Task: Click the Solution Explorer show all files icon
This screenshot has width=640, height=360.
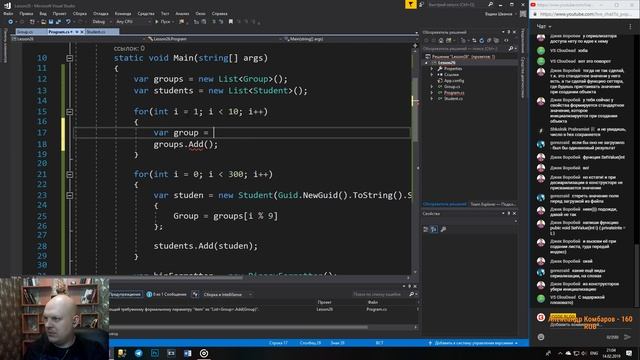Action: coord(496,40)
